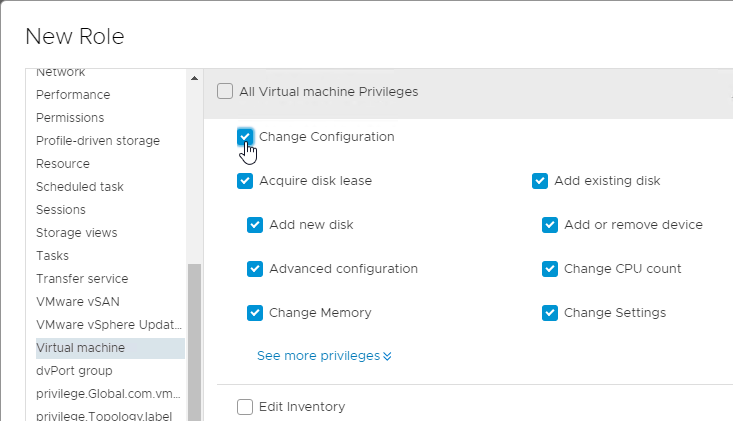
Task: Select the Performance privilege category
Action: coord(73,95)
